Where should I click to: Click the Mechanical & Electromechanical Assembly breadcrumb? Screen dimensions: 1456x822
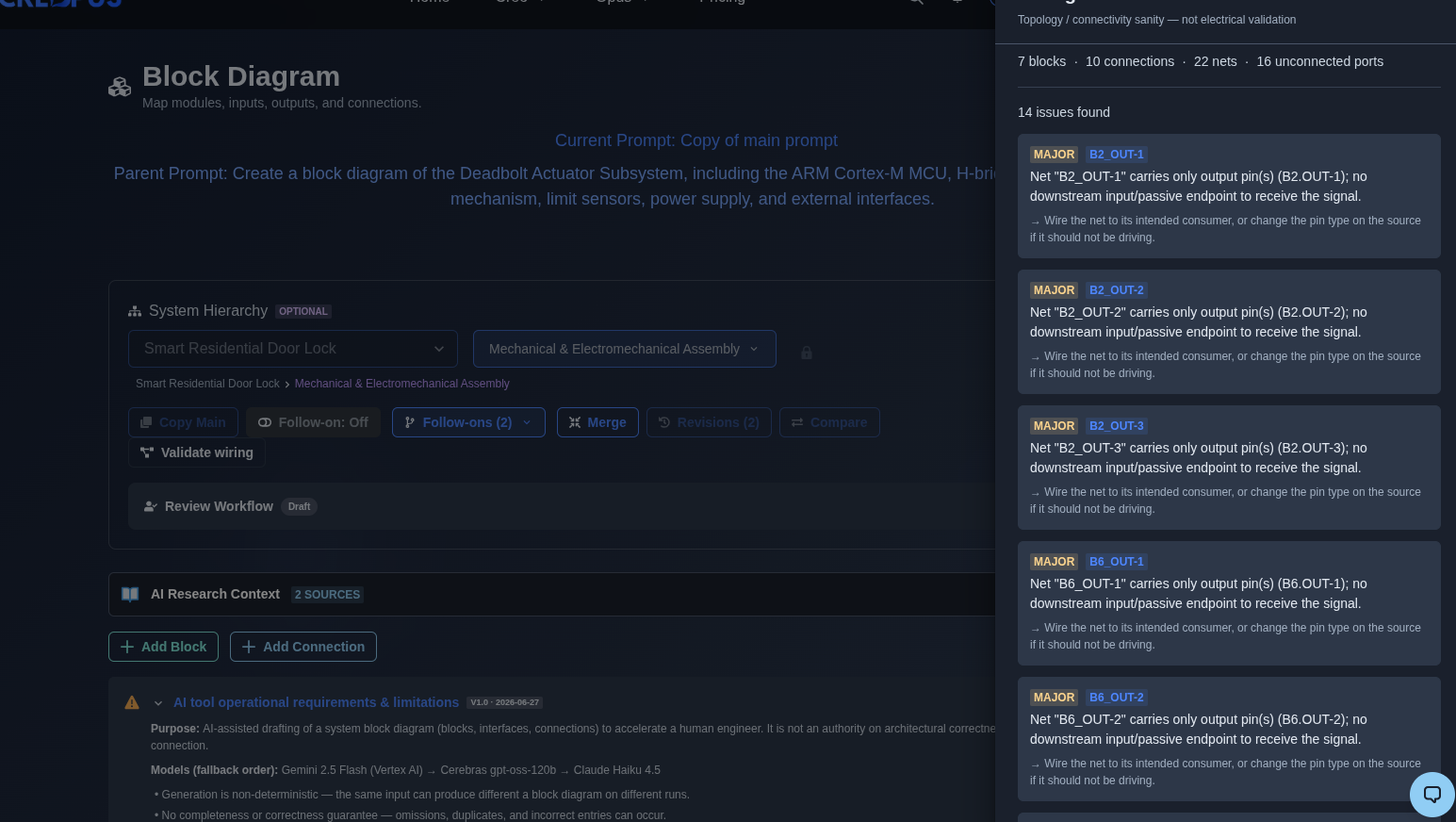402,384
